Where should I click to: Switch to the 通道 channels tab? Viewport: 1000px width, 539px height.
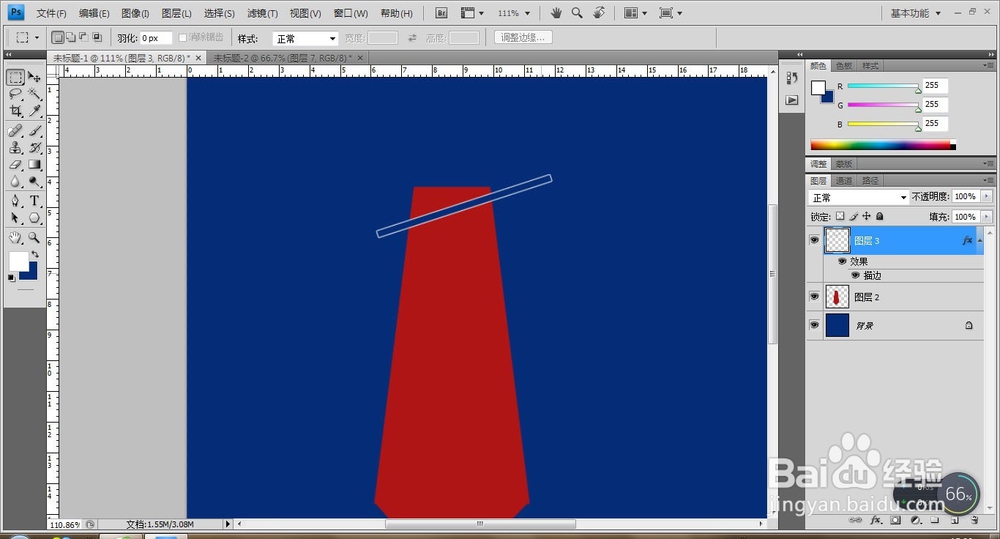pyautogui.click(x=844, y=181)
